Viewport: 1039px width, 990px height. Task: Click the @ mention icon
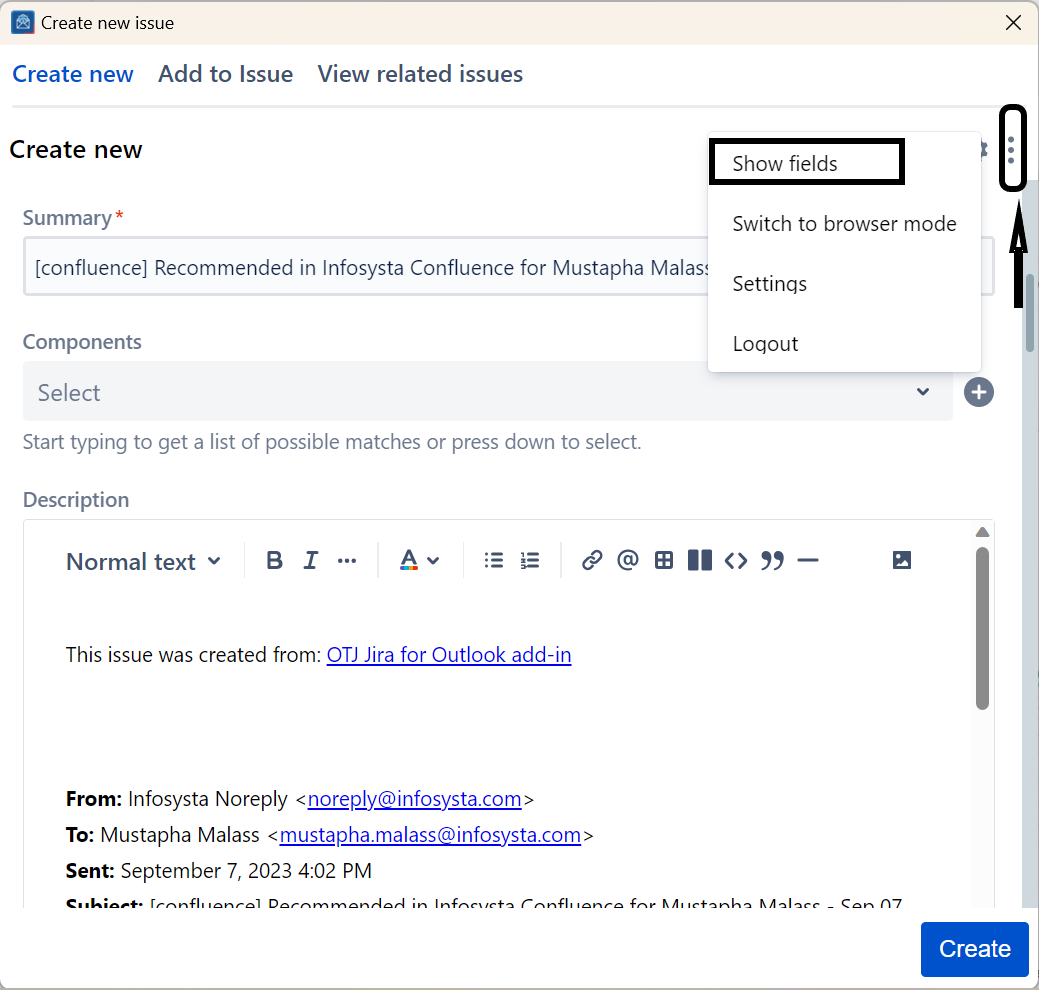[627, 561]
